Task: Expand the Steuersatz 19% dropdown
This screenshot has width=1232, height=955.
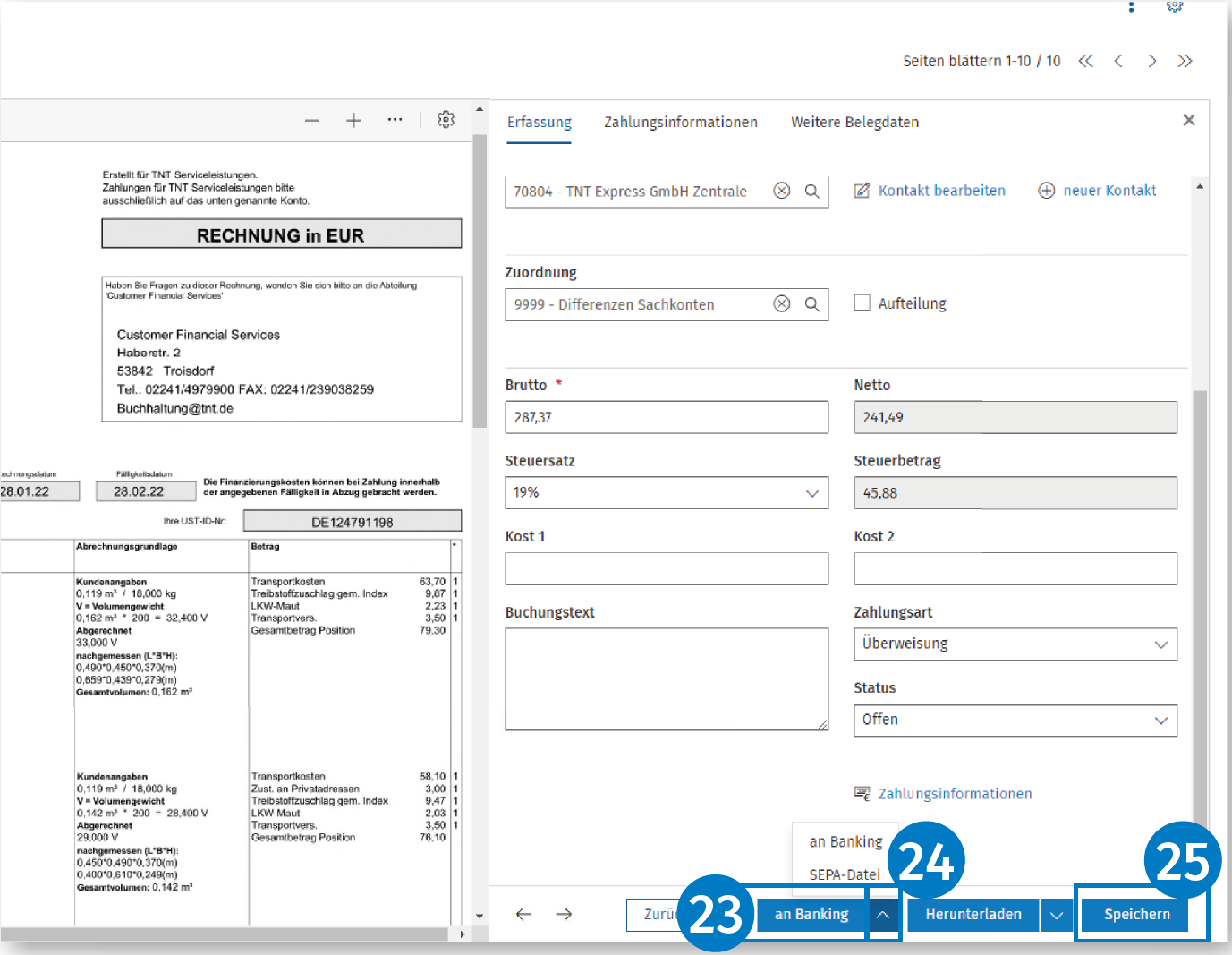Action: coord(667,493)
